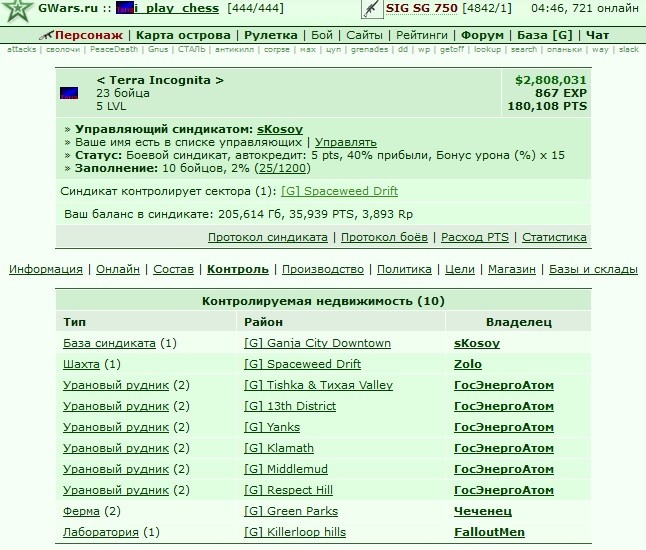This screenshot has height=550, width=646.
Task: Open База [G] menu item
Action: tap(545, 35)
